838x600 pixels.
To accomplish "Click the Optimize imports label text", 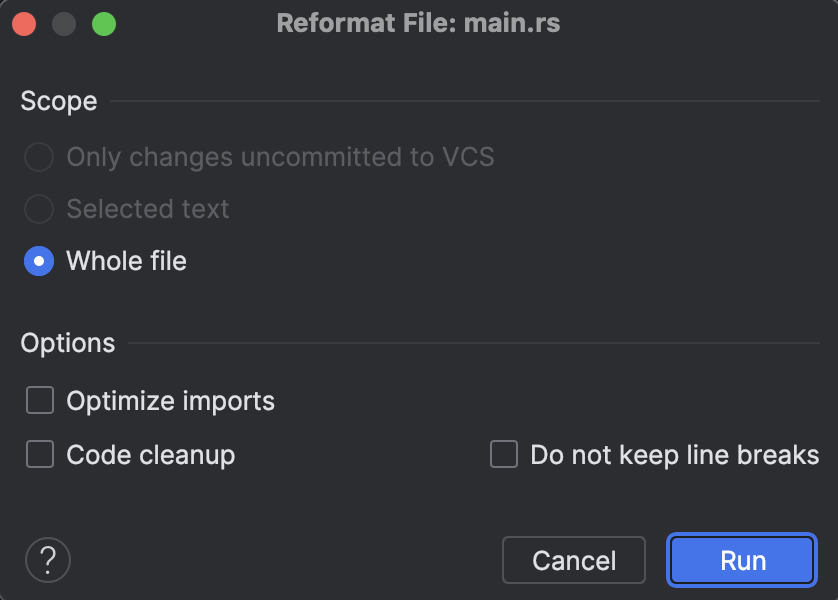I will pos(169,400).
